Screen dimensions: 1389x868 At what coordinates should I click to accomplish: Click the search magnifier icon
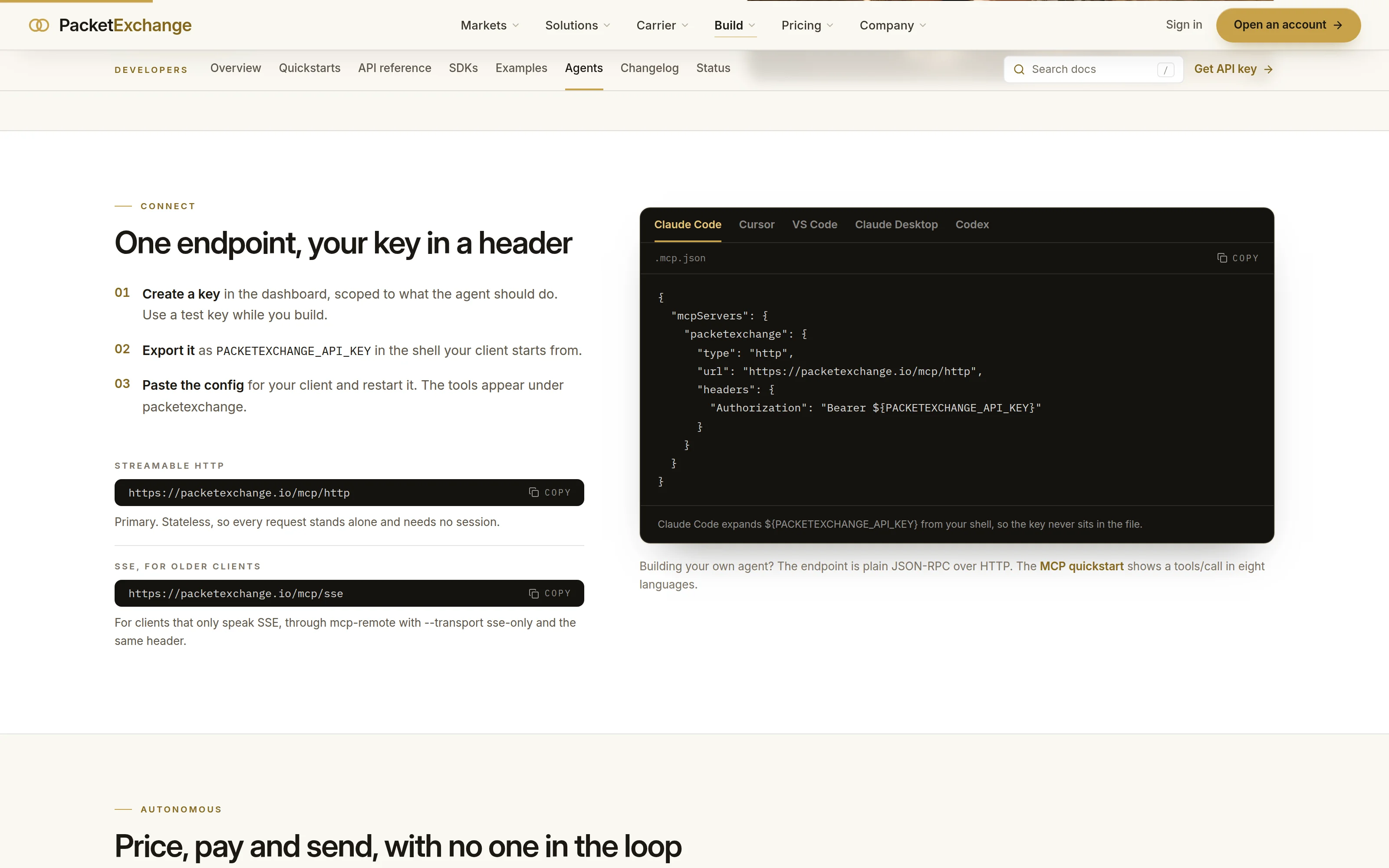[1019, 69]
